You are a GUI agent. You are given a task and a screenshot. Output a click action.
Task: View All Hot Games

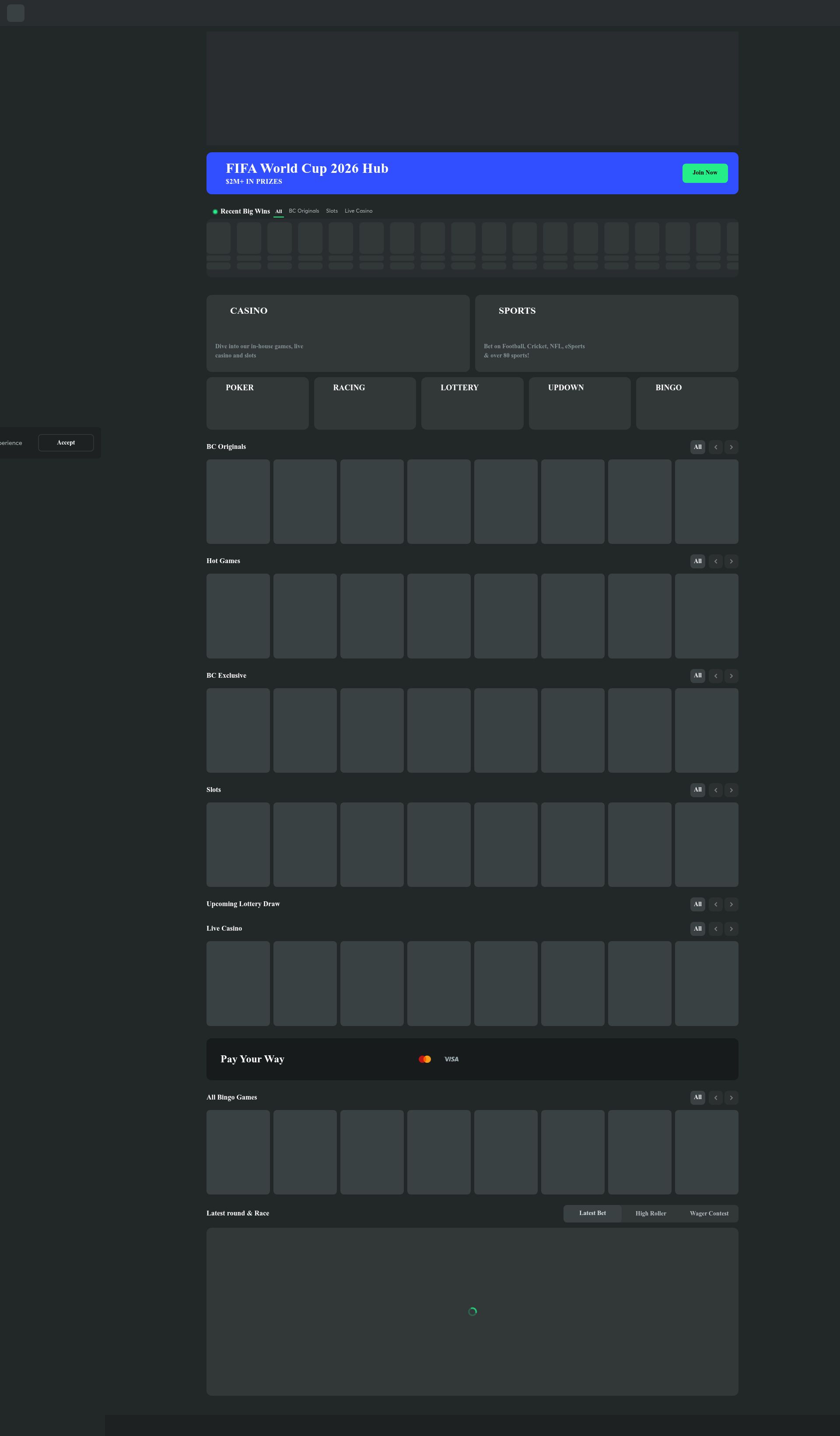click(697, 561)
